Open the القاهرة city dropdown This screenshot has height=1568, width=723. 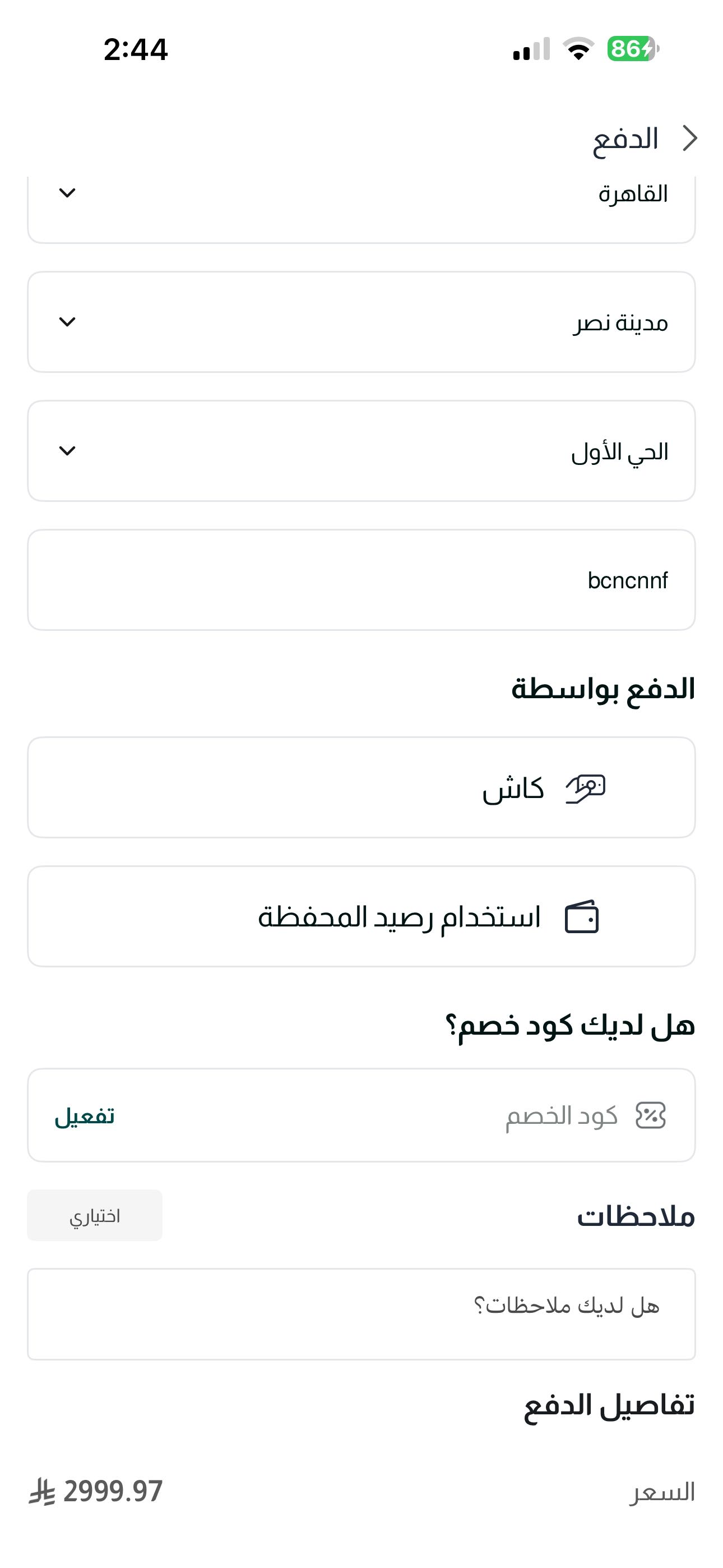pos(361,201)
